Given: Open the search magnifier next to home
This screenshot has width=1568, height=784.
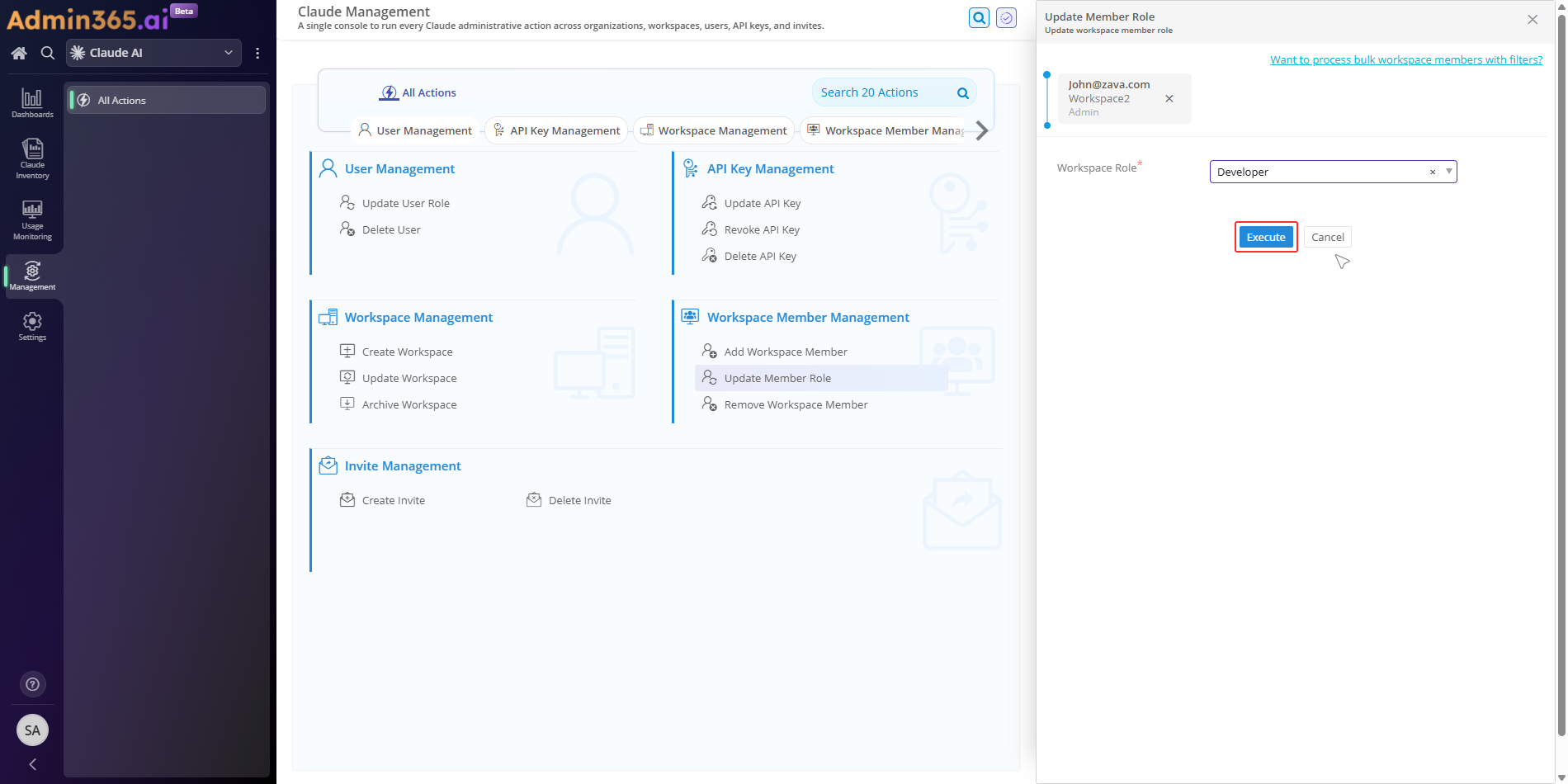Looking at the screenshot, I should tap(48, 53).
